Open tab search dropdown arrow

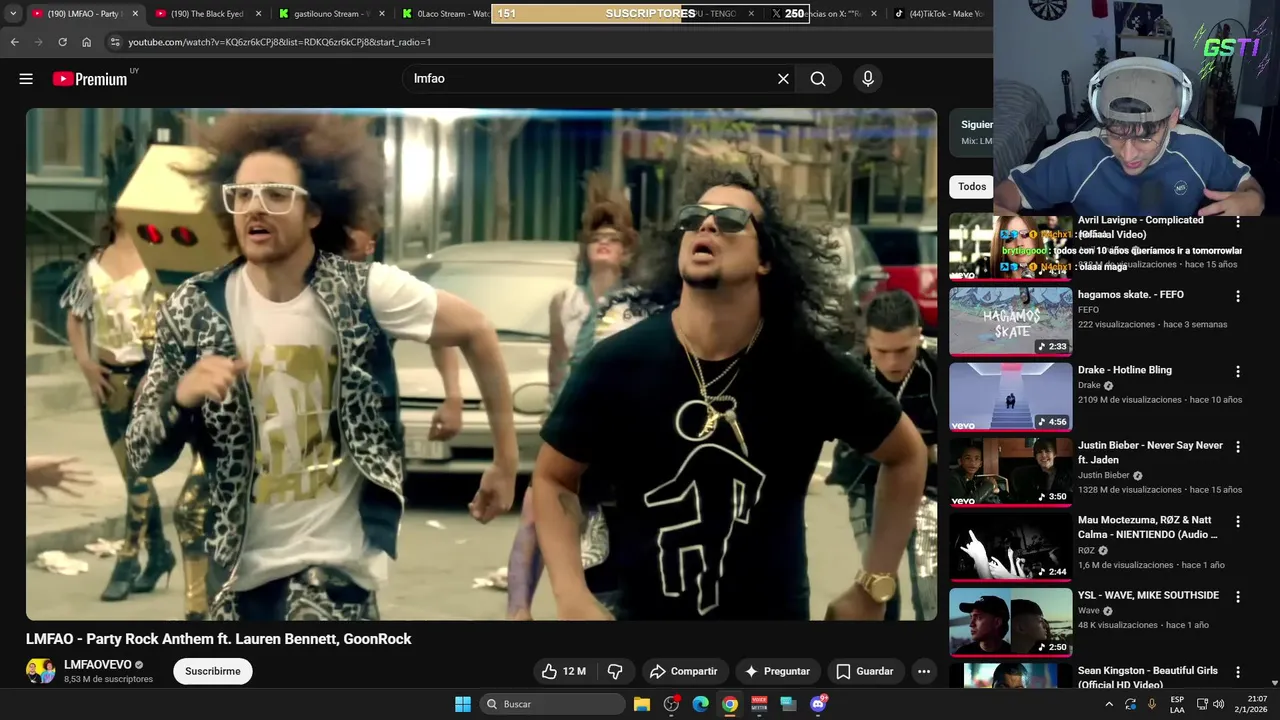coord(13,14)
